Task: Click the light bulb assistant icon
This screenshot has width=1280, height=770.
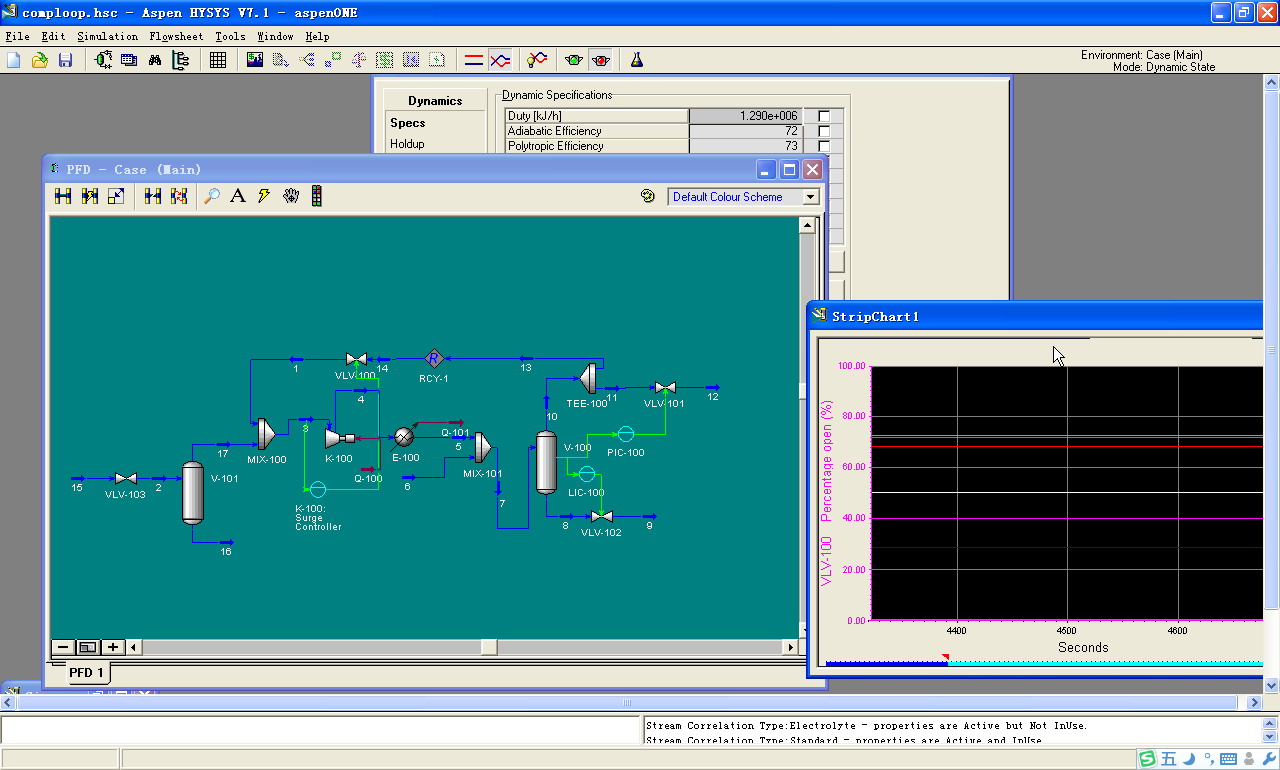Action: click(538, 60)
